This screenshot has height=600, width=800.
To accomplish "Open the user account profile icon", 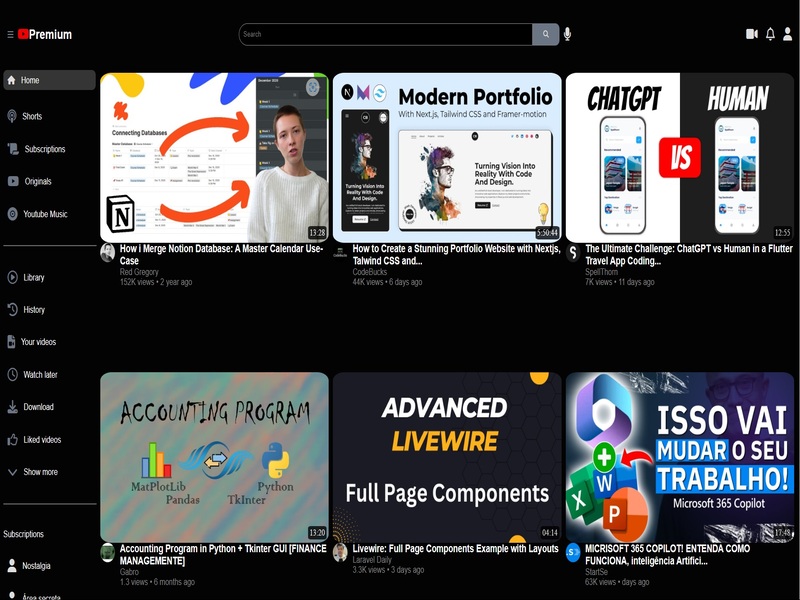I will pos(787,34).
